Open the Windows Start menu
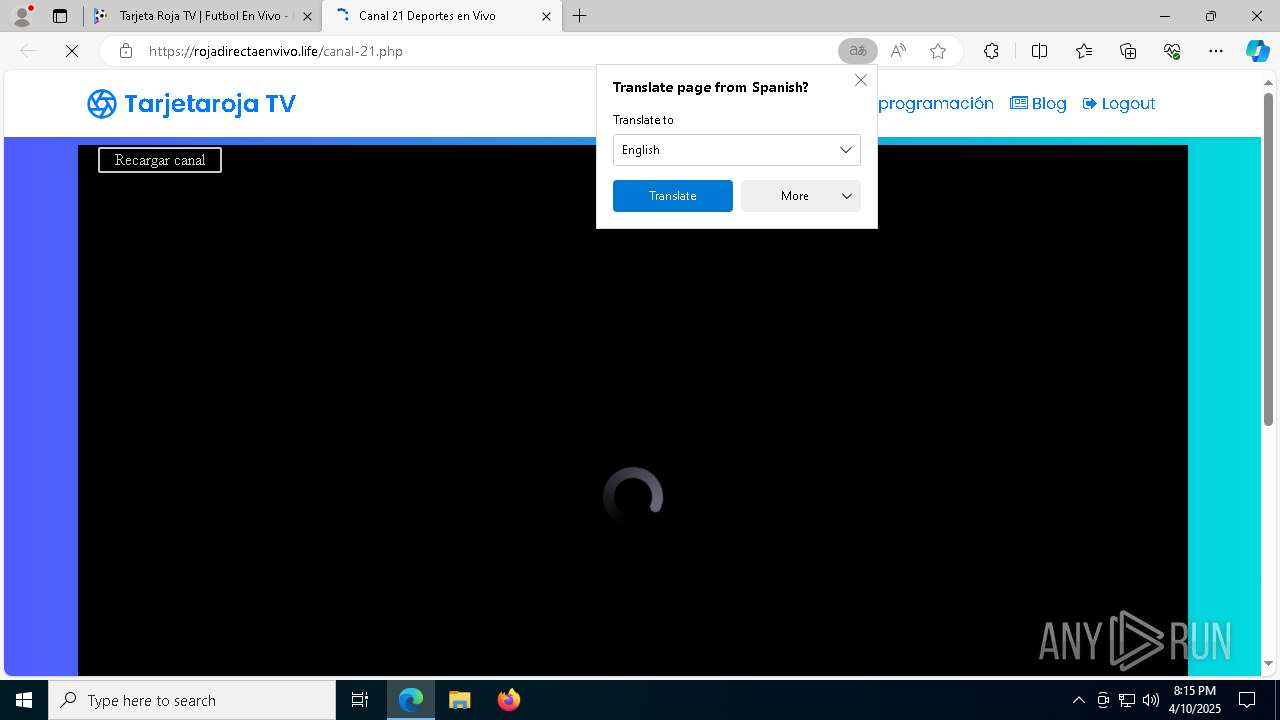The image size is (1280, 720). click(24, 700)
